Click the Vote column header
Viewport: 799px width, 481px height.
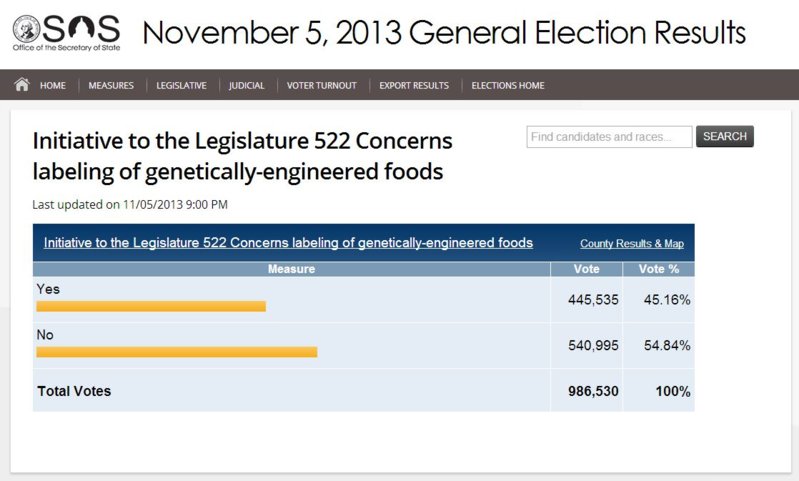tap(586, 269)
